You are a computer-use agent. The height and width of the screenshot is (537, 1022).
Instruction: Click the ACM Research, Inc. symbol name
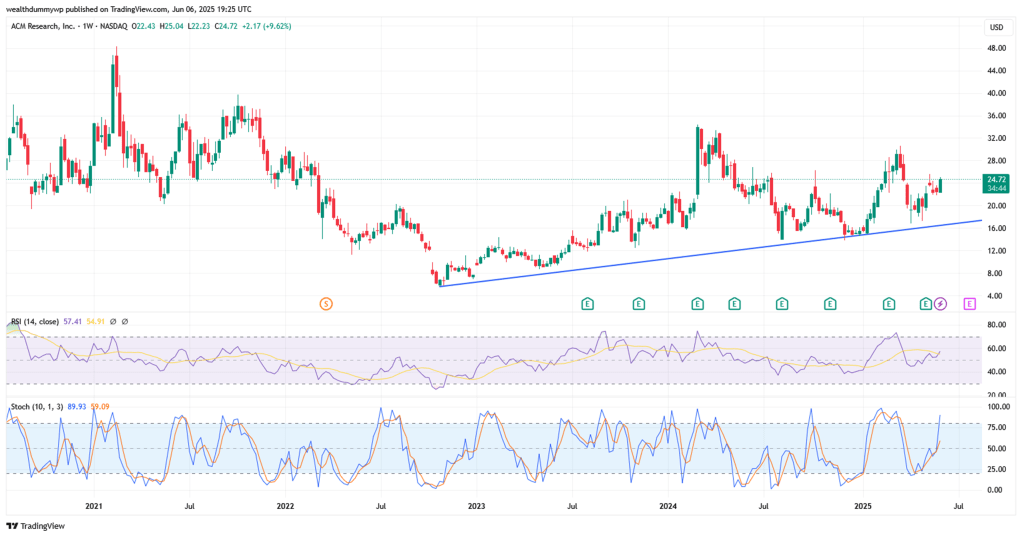tap(43, 27)
